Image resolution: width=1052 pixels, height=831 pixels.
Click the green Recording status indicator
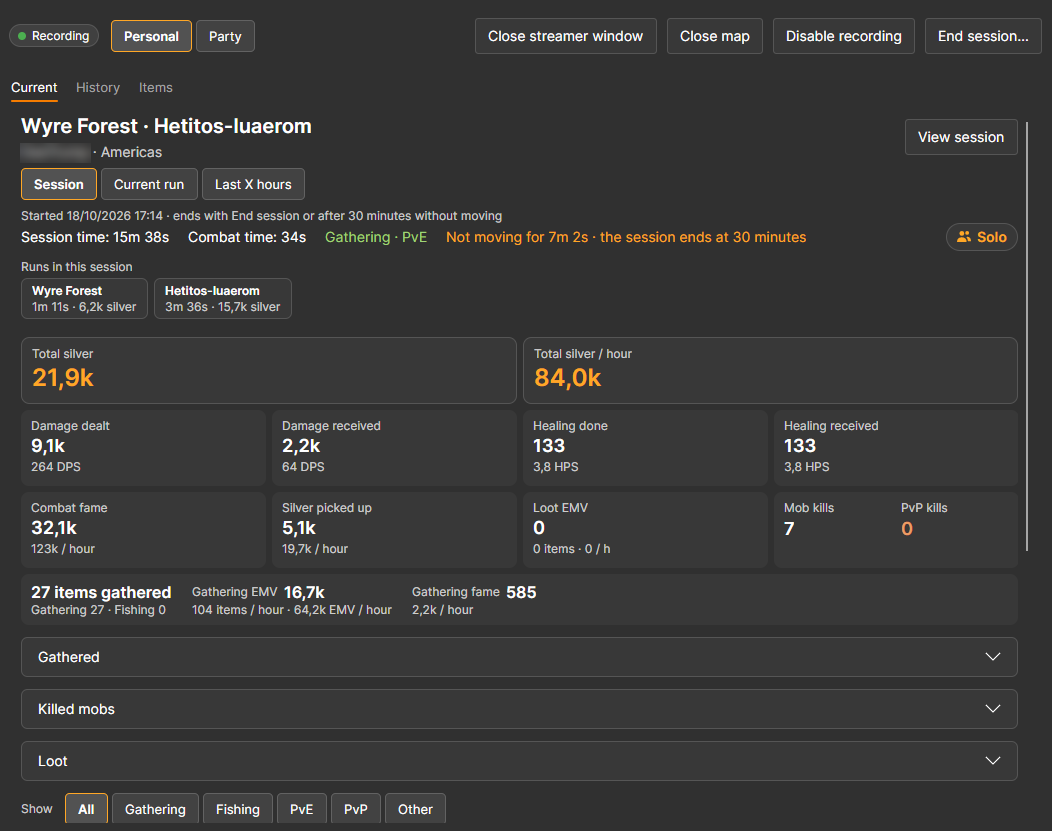pos(54,36)
